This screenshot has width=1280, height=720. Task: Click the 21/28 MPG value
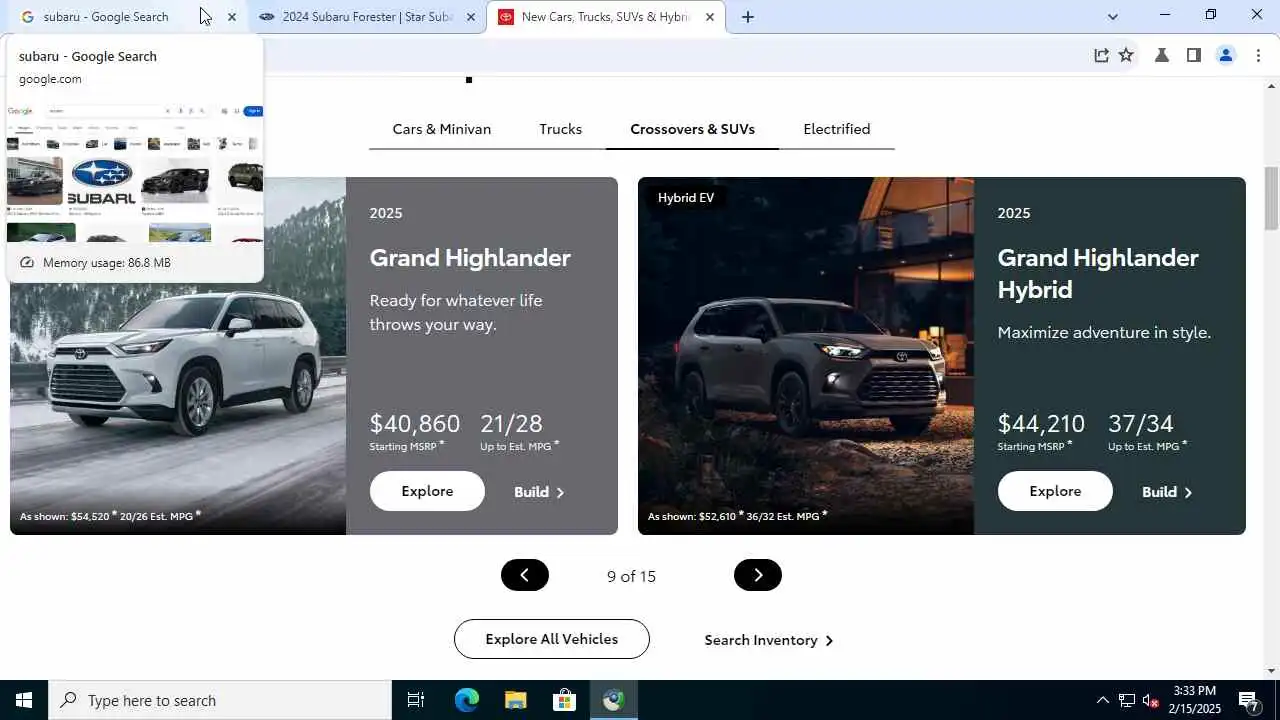point(511,423)
